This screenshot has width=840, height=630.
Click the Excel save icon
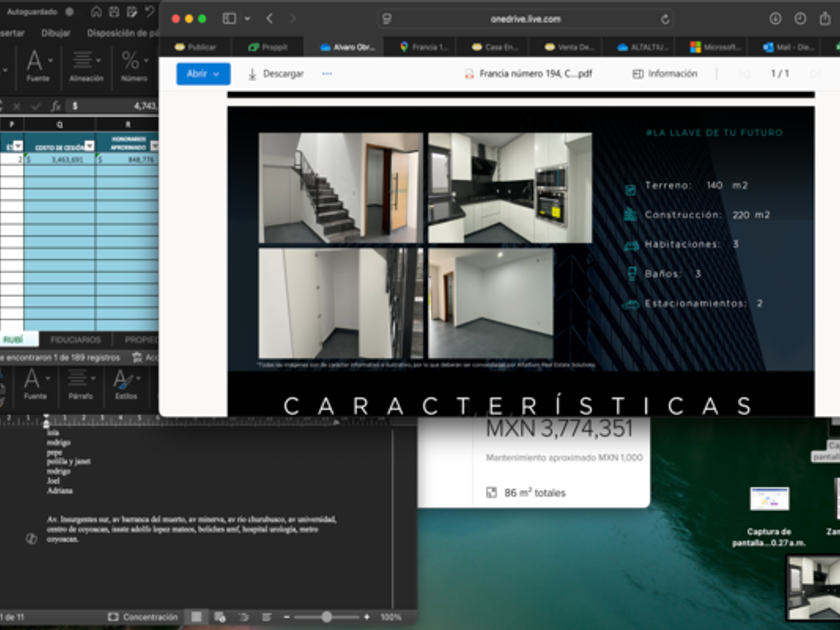coord(113,12)
